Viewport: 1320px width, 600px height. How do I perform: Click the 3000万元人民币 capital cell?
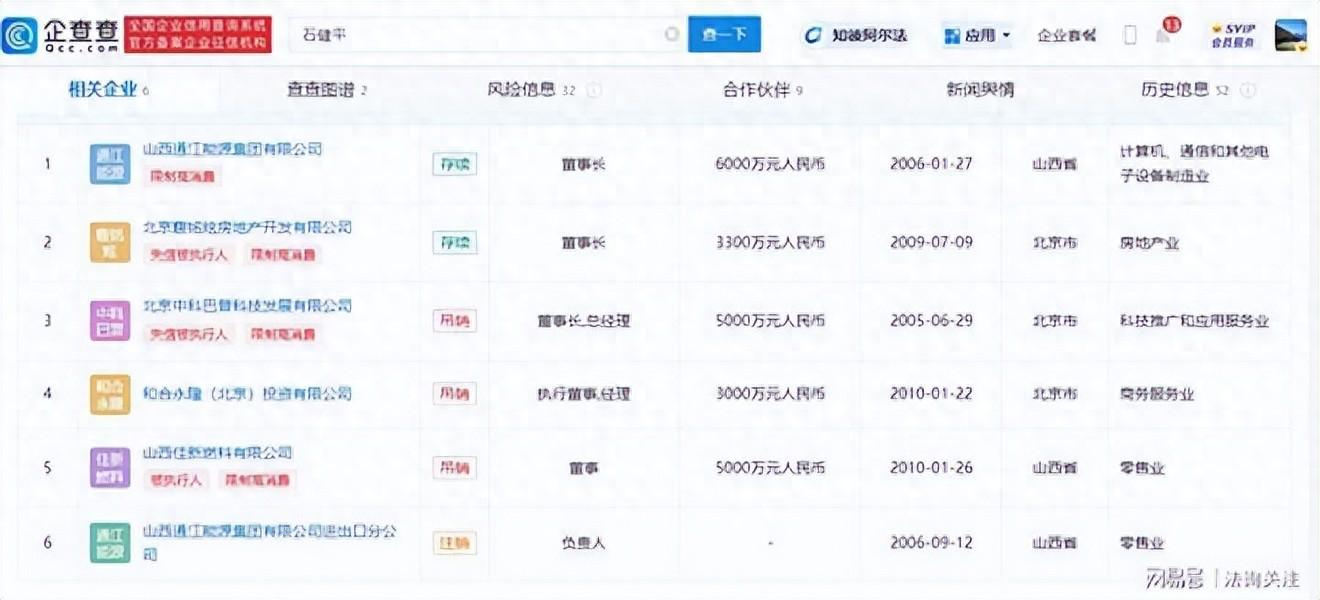click(770, 394)
